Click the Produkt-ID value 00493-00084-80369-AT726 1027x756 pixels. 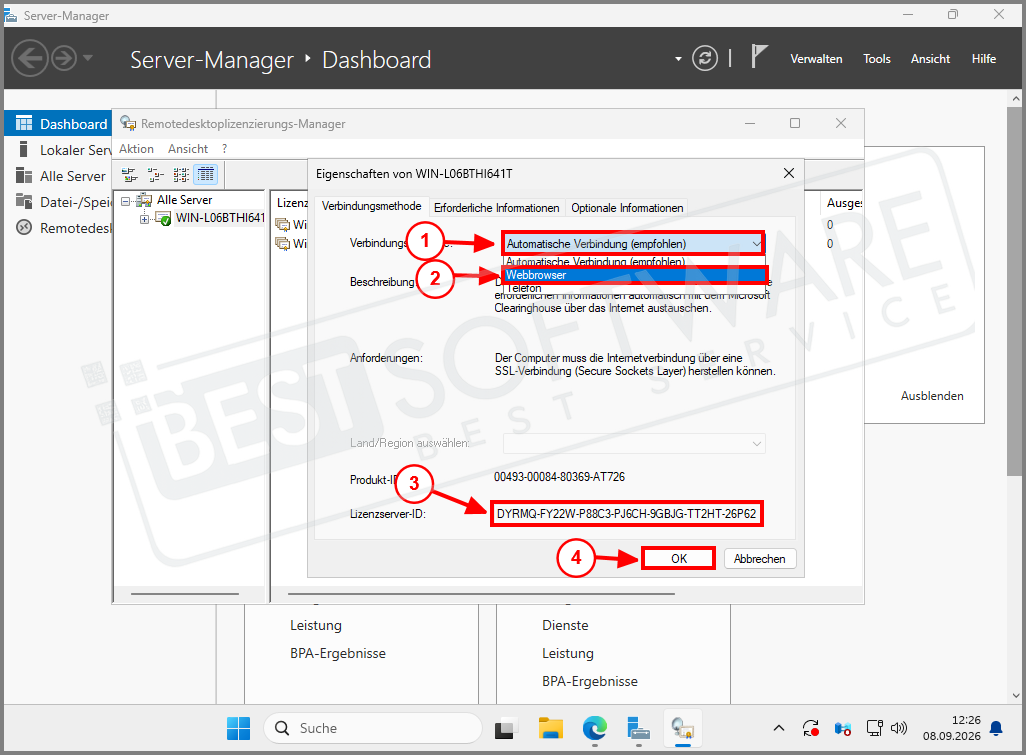click(x=559, y=477)
